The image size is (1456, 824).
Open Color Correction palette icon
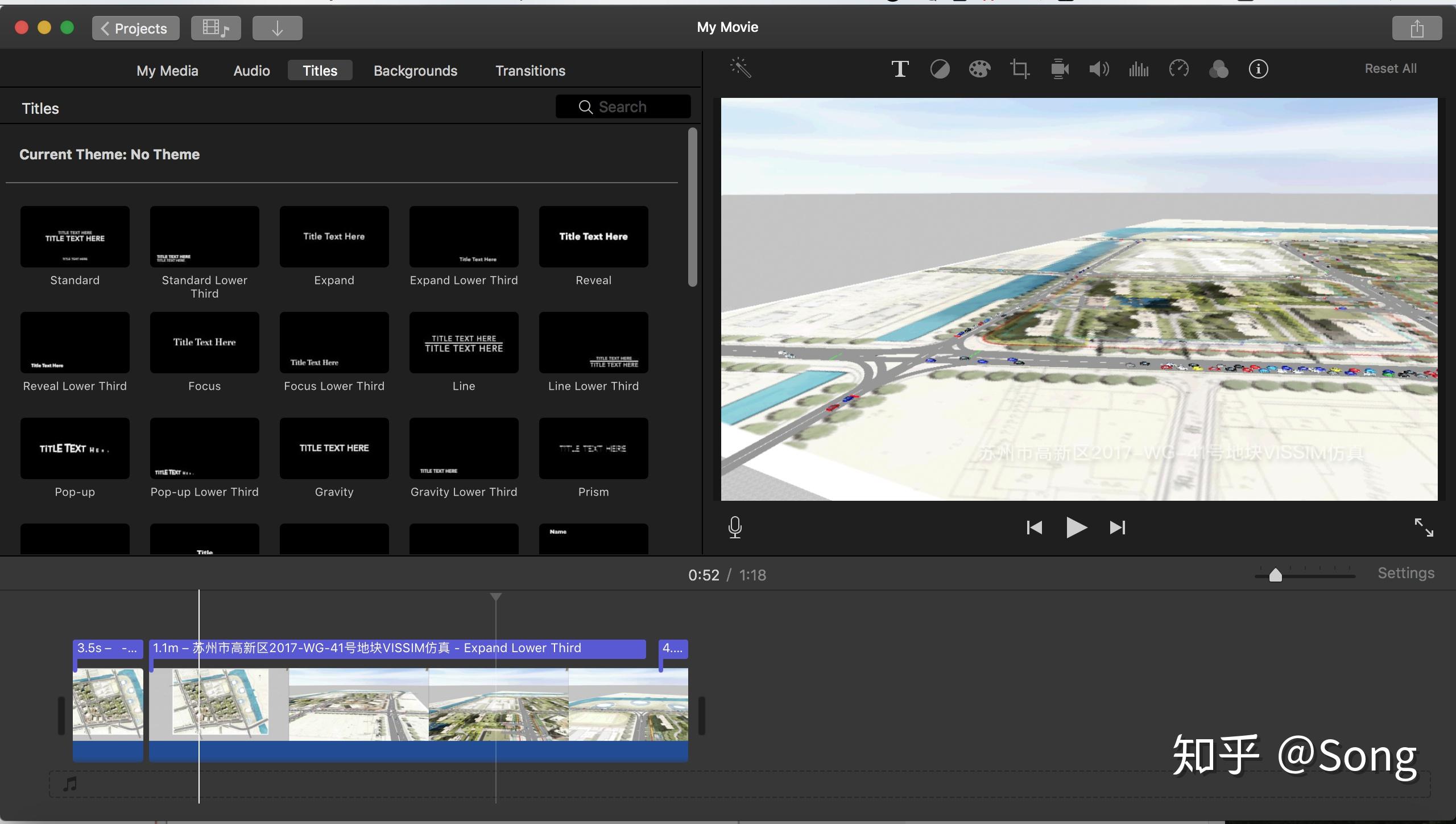[x=979, y=69]
